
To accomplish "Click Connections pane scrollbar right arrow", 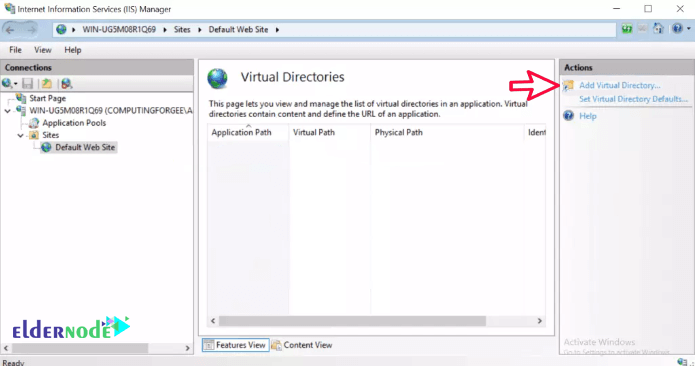I will [188, 348].
